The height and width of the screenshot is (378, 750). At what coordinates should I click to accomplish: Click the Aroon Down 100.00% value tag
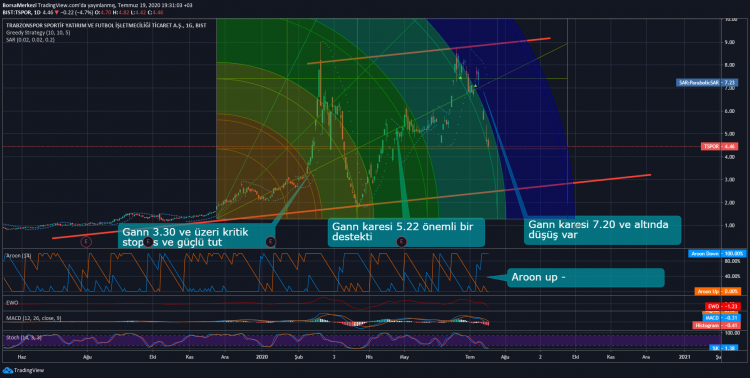click(x=717, y=254)
